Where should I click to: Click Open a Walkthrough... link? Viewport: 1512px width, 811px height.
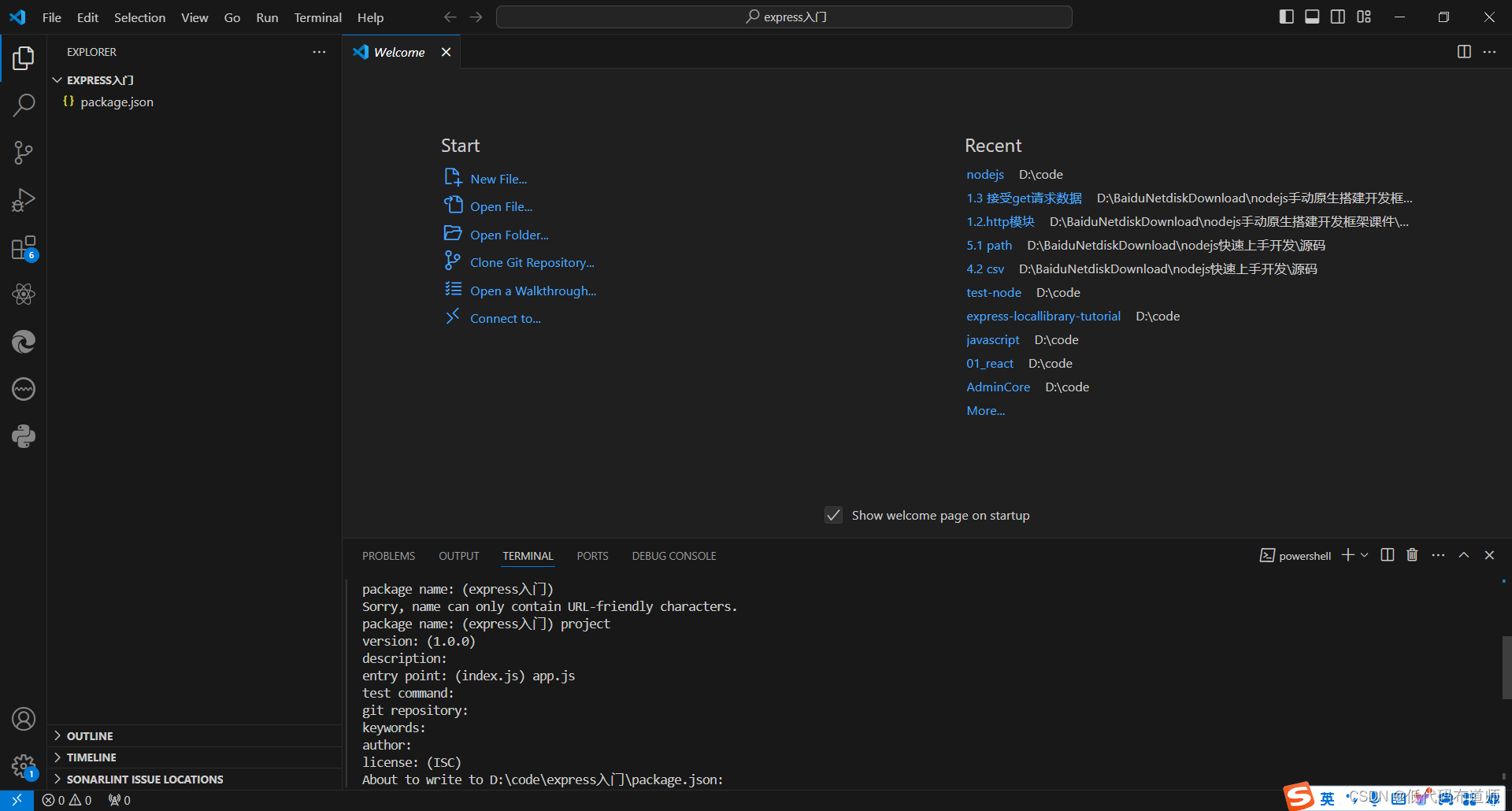click(533, 291)
